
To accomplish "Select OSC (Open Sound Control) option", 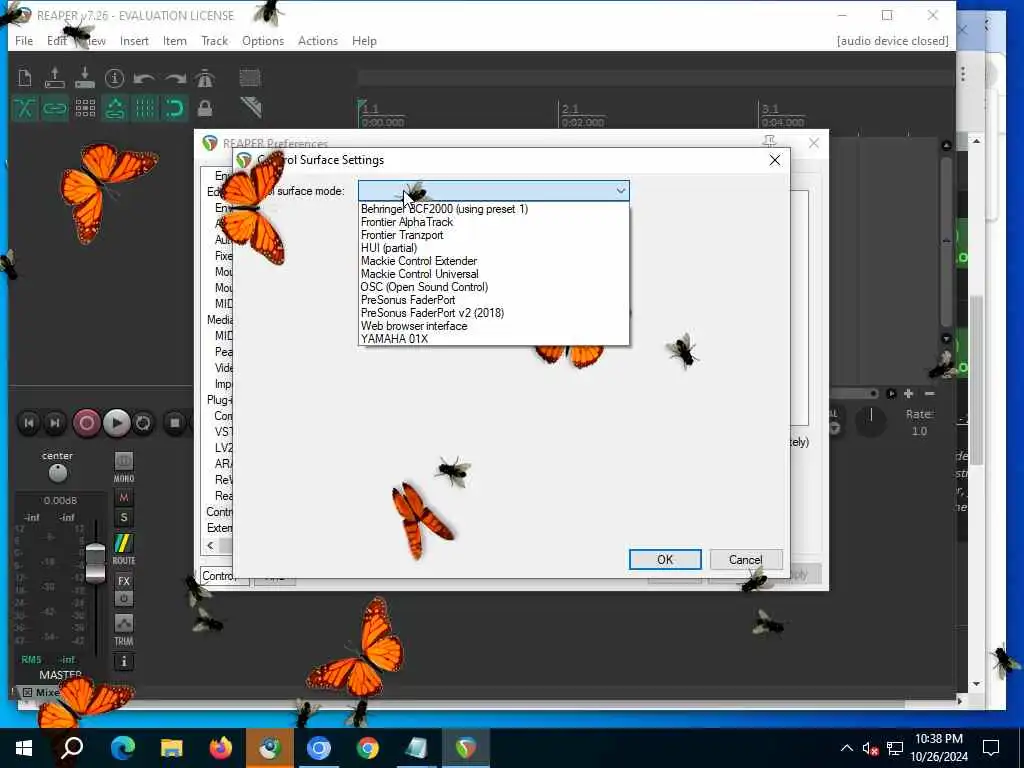I will pyautogui.click(x=494, y=287).
